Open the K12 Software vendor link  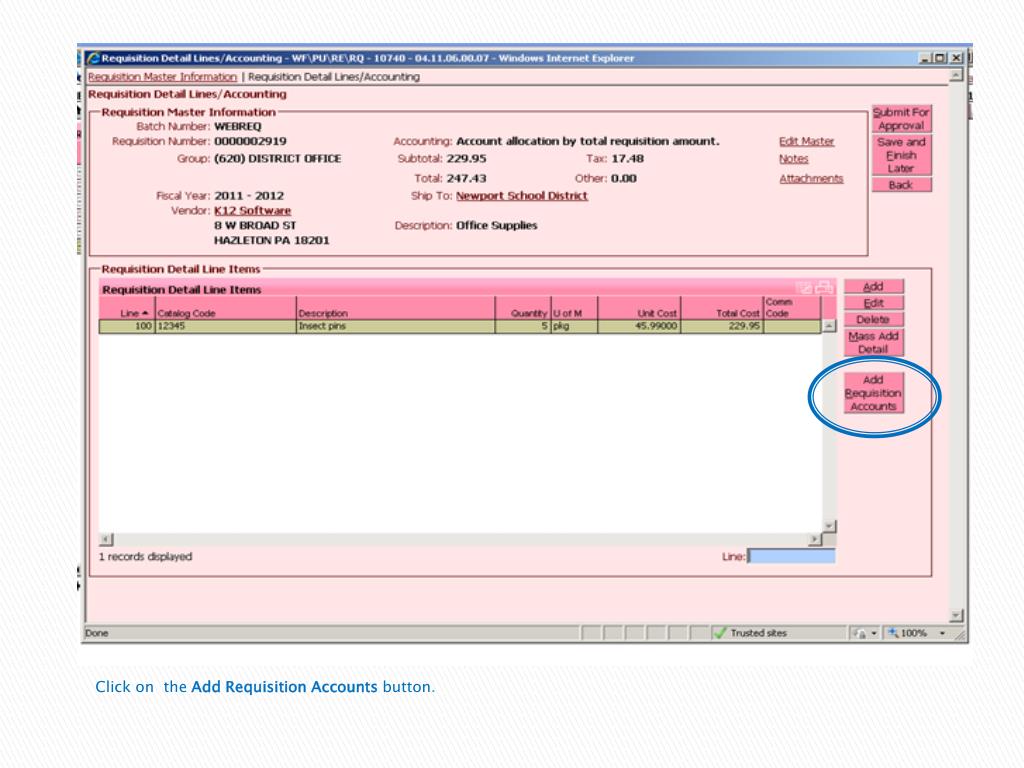(252, 210)
